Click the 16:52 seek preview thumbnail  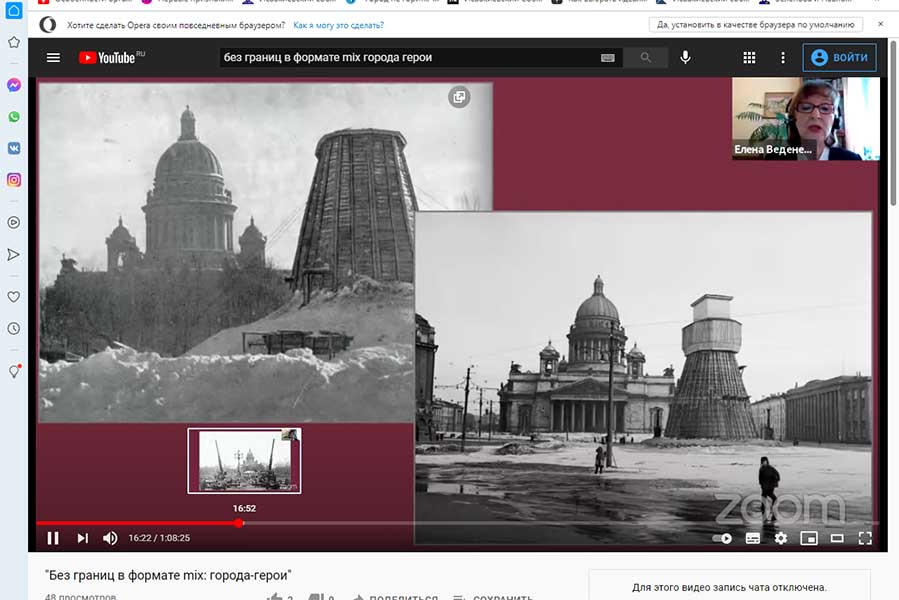[244, 461]
